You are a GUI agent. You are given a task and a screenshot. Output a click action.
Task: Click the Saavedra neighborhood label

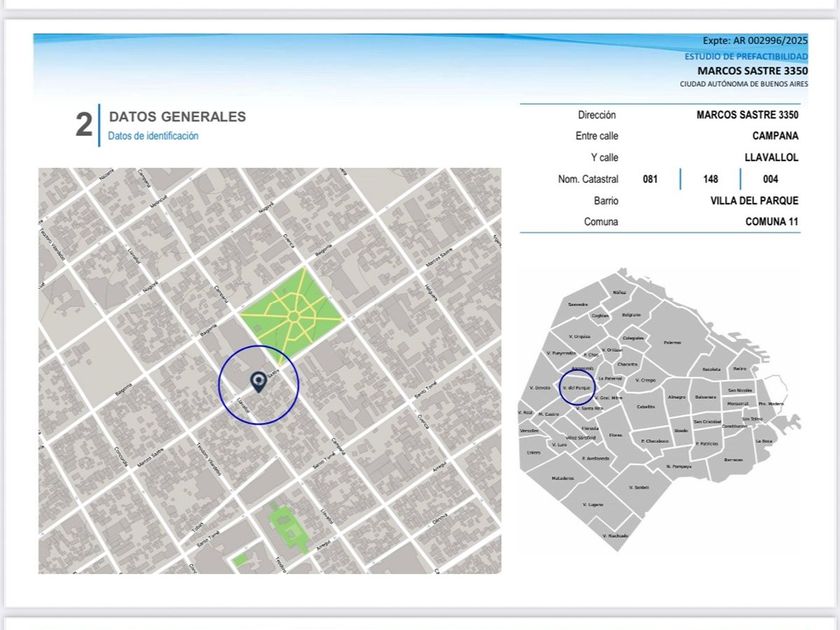click(578, 304)
